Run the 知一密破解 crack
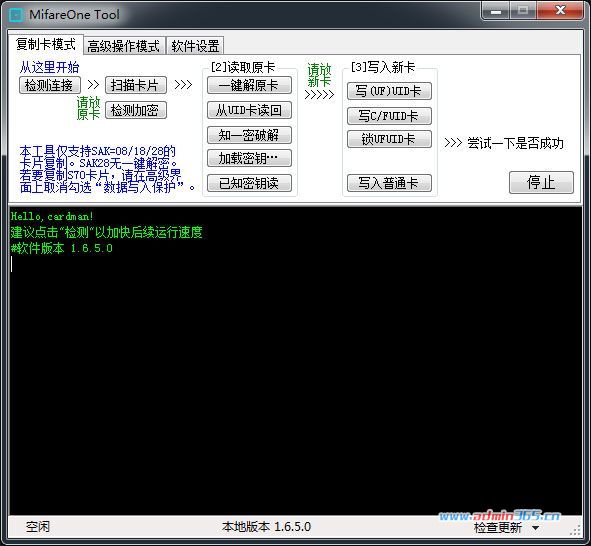591x546 pixels. [249, 135]
